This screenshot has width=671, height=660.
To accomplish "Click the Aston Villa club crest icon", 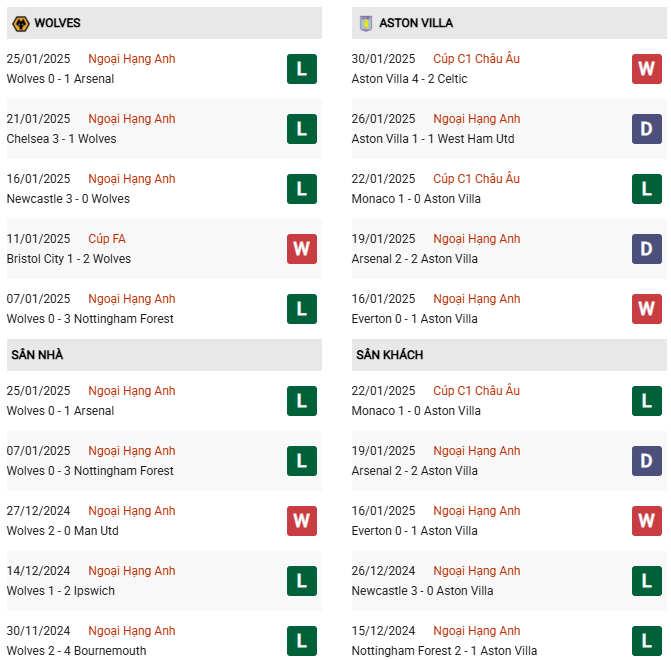I will (x=365, y=23).
